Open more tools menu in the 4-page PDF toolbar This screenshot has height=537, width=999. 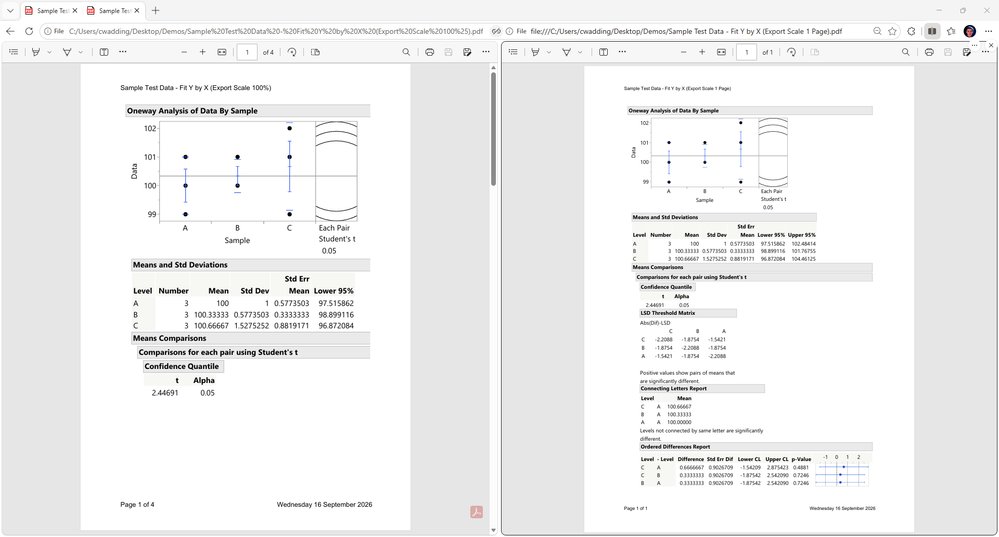pyautogui.click(x=122, y=52)
